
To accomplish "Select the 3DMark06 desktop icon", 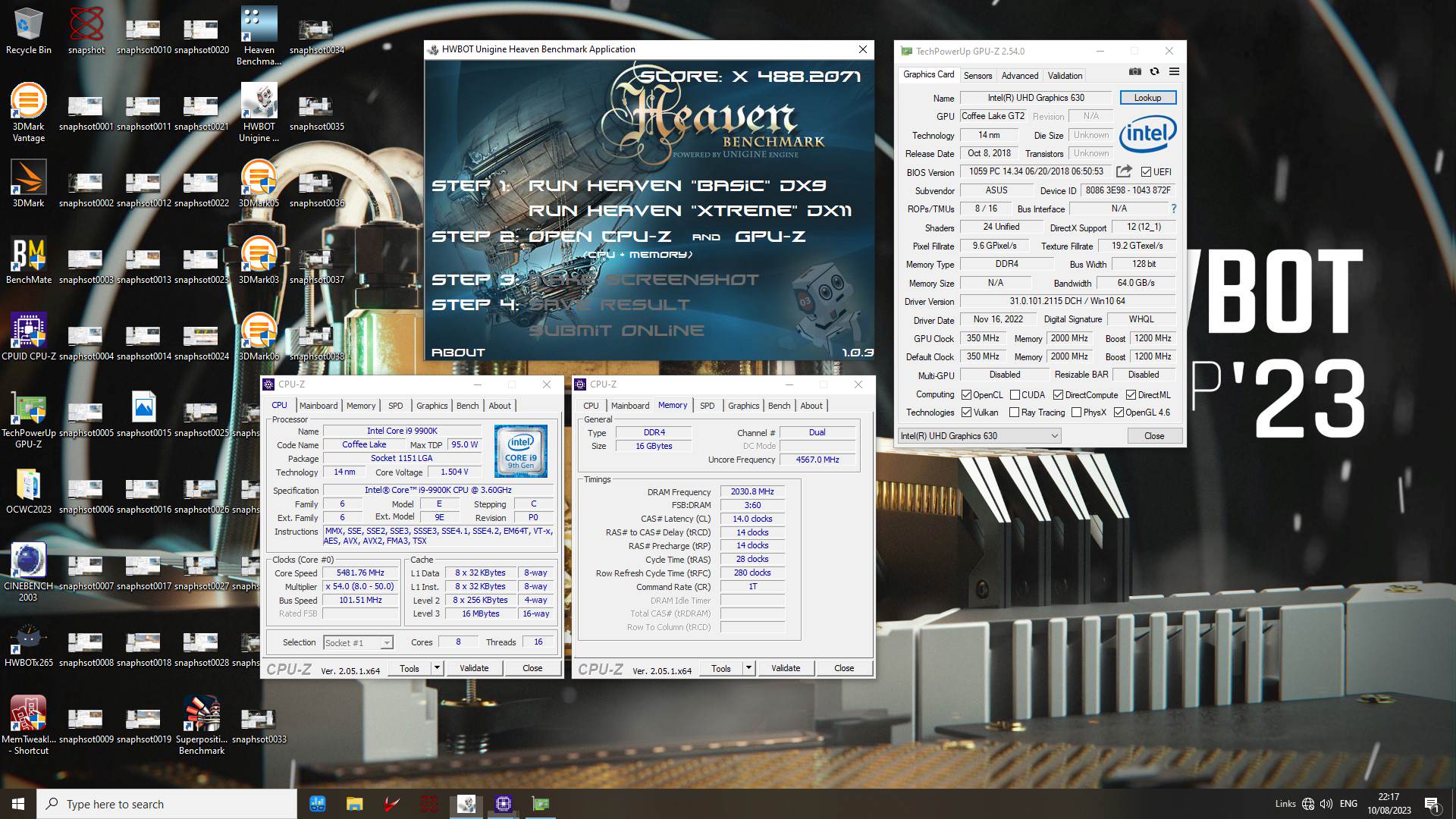I will (x=259, y=337).
